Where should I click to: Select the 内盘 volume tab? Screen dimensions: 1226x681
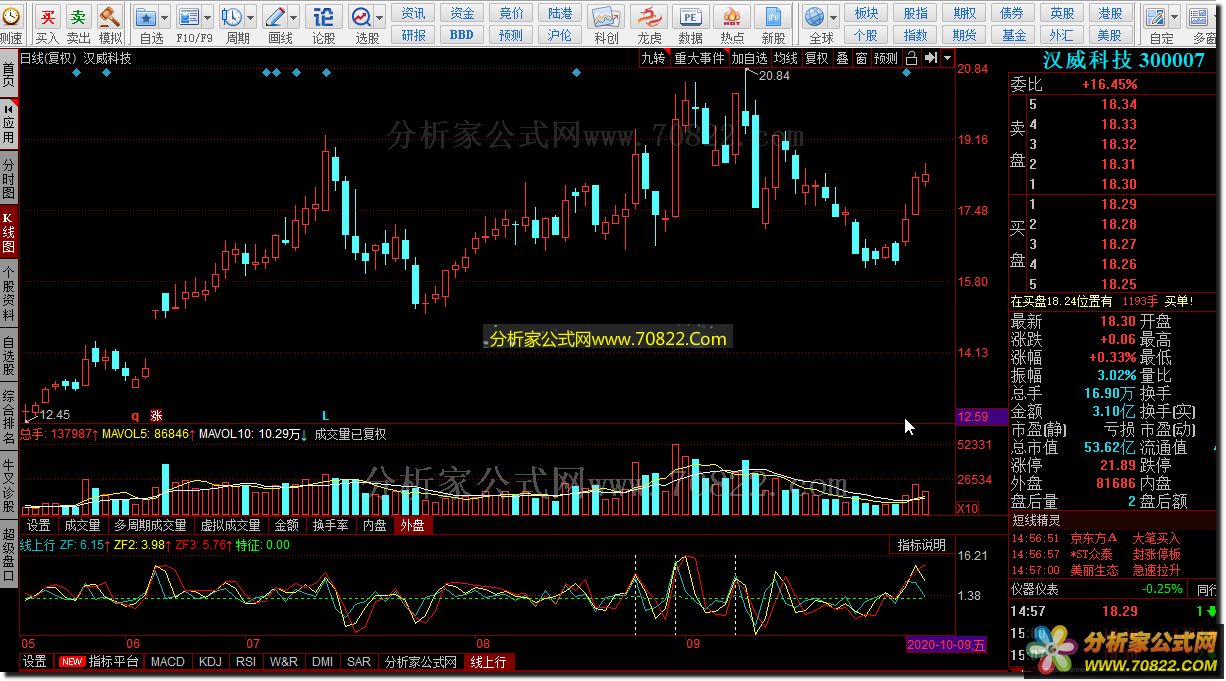click(x=375, y=525)
